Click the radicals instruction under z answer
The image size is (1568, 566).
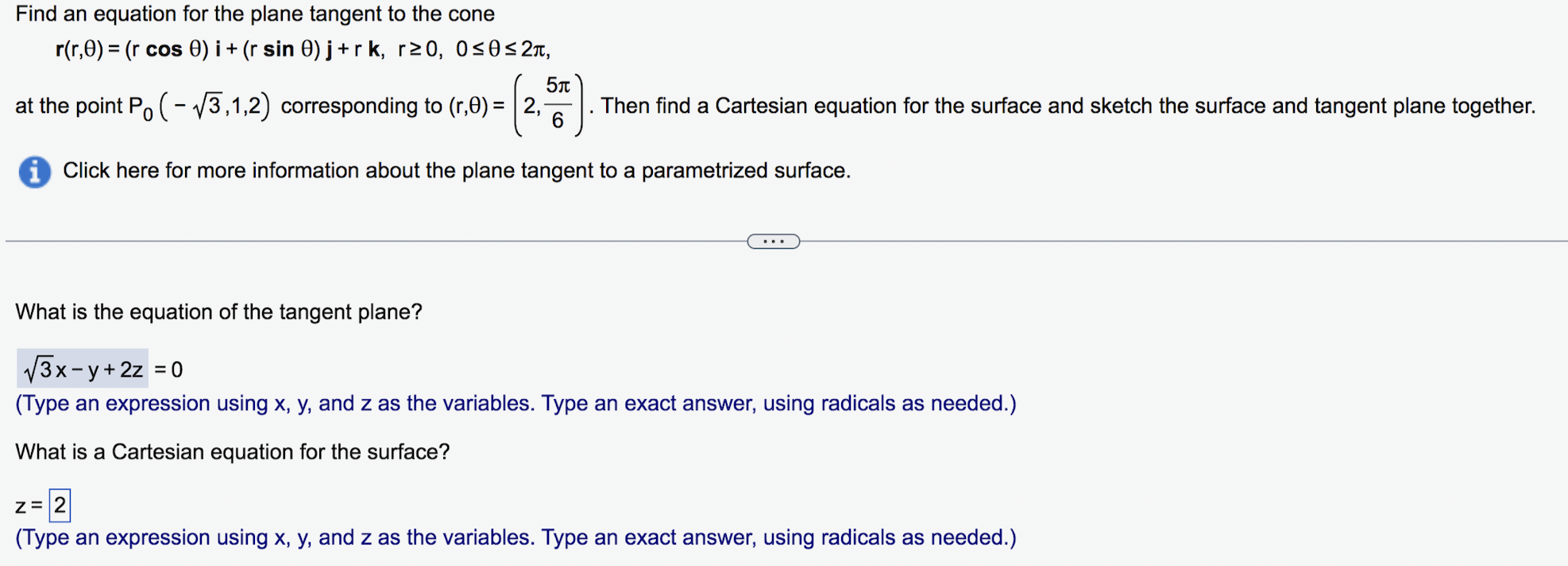[515, 537]
